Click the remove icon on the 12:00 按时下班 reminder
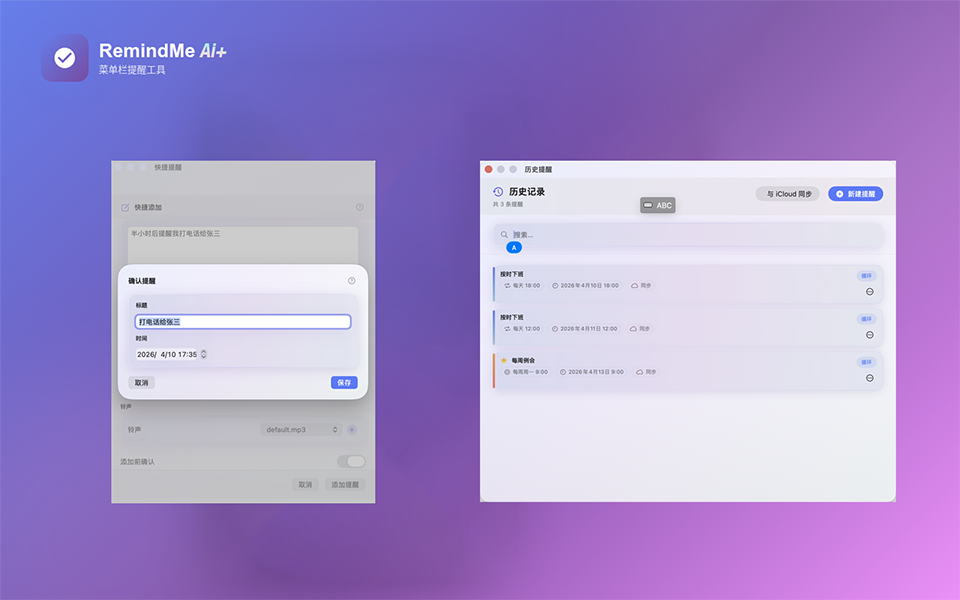 (869, 335)
